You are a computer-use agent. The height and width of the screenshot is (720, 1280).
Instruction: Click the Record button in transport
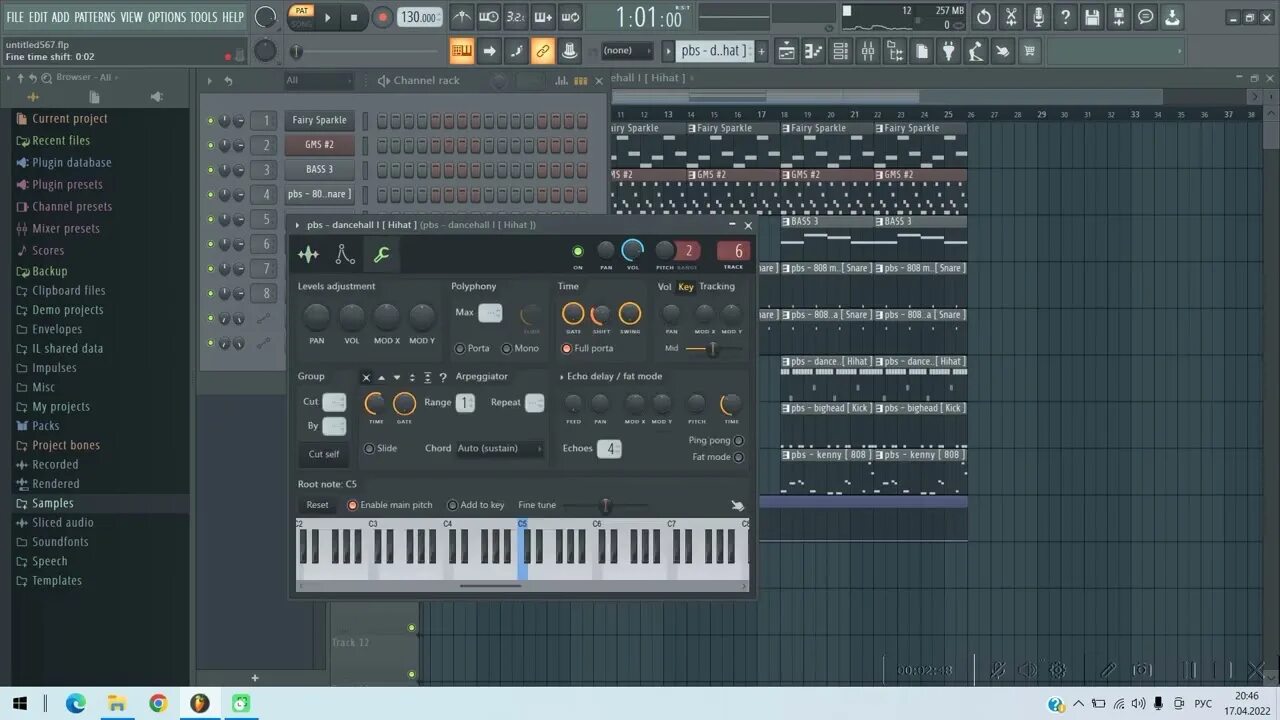(382, 17)
